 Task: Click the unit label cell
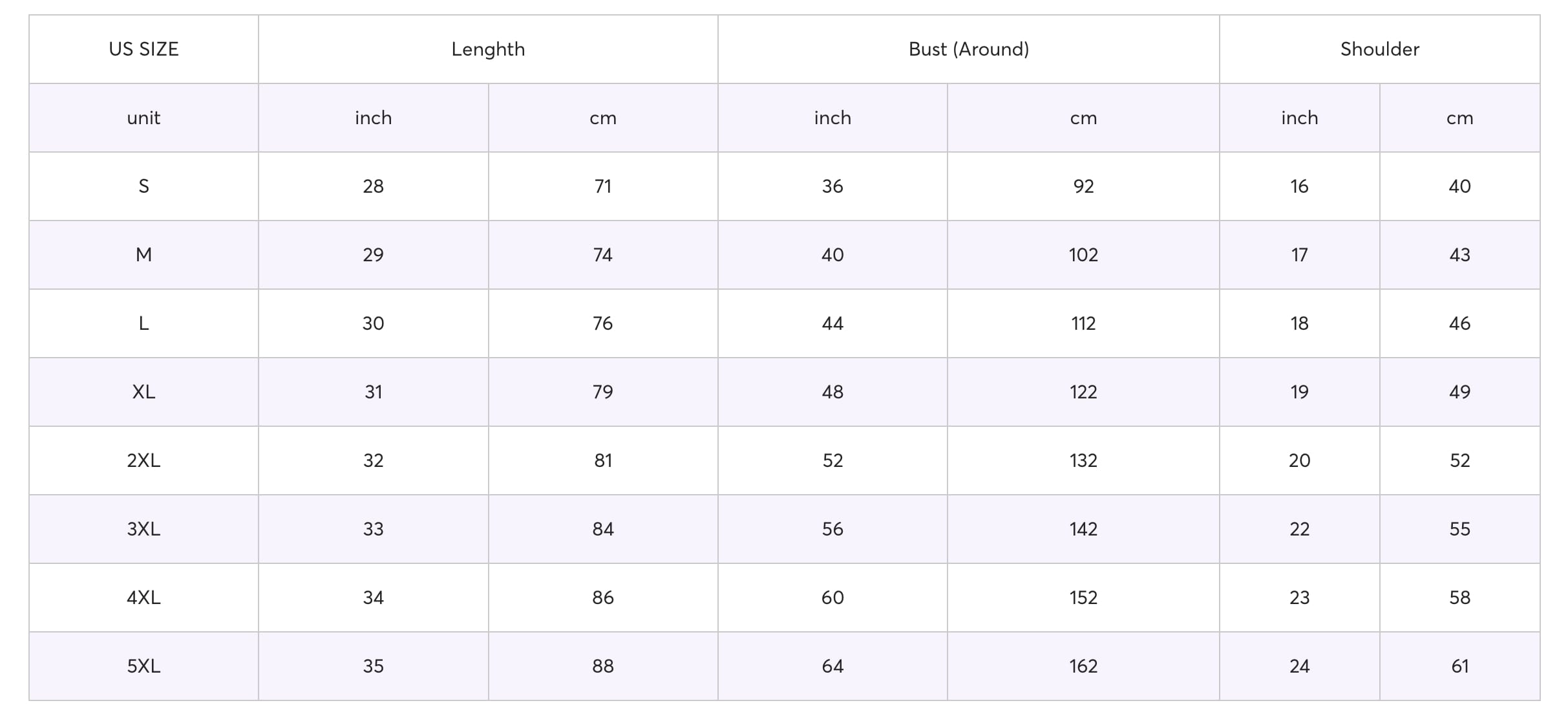click(x=143, y=118)
